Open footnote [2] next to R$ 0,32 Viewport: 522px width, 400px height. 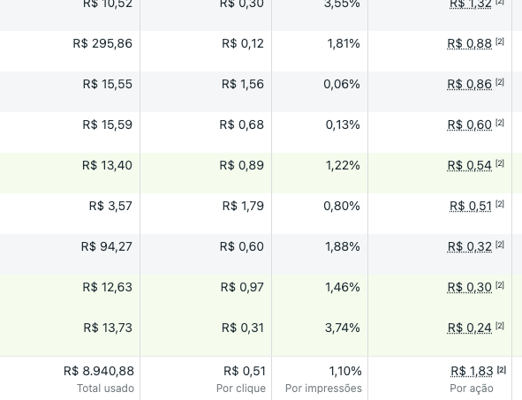500,245
